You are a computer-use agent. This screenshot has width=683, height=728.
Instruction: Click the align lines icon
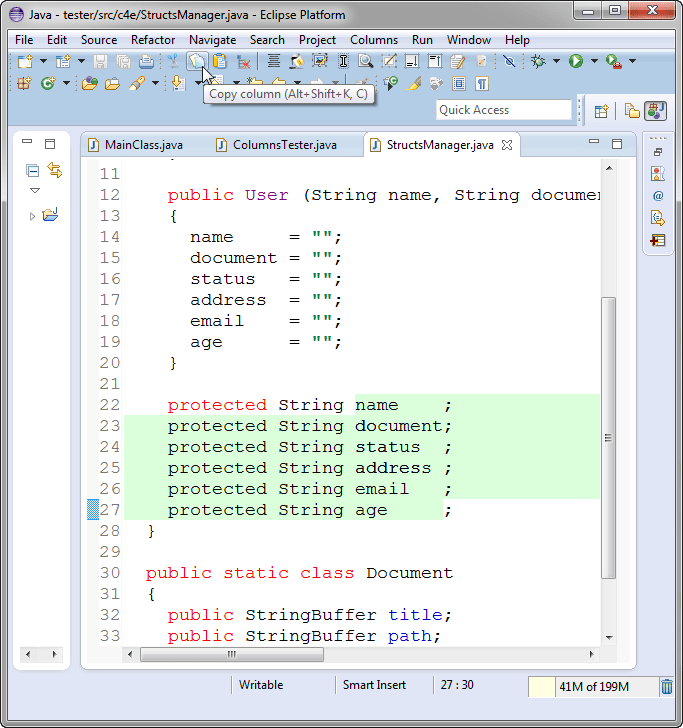[x=274, y=61]
